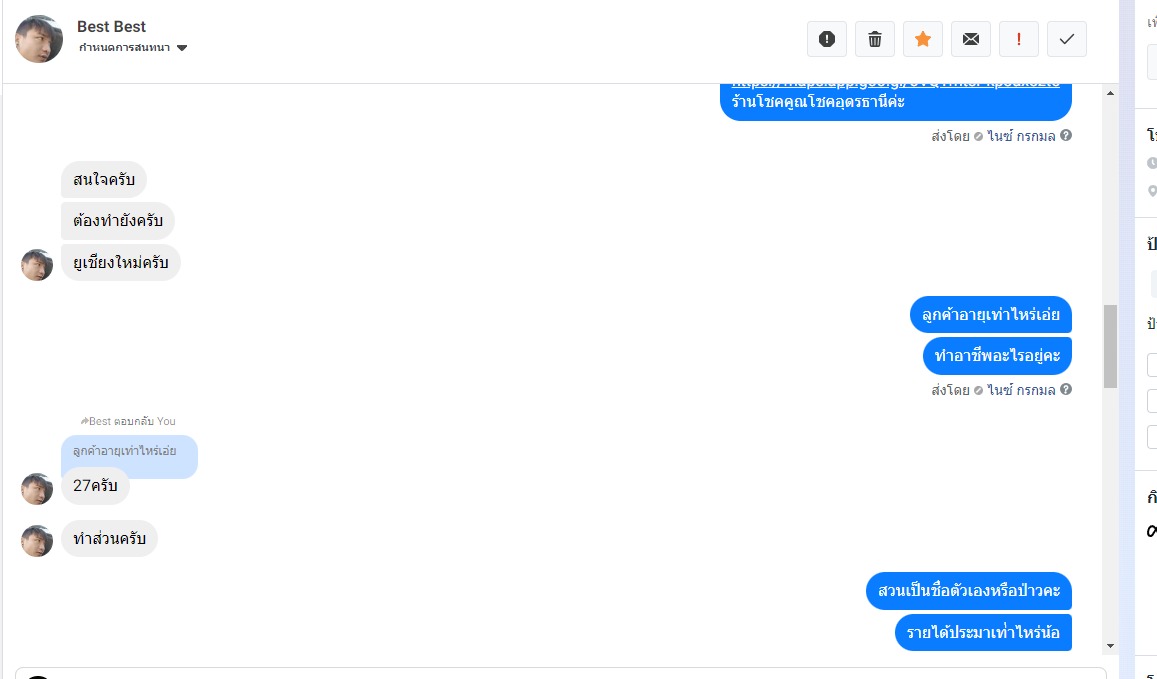
Task: Select the รายได้ประมาเท่าไหร่น้อ sent message
Action: coord(983,633)
